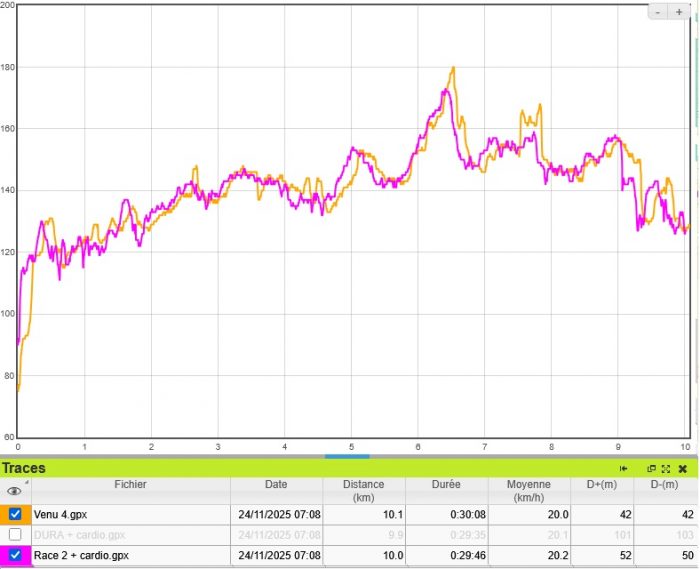Click the blue splitter handle below chart
The height and width of the screenshot is (569, 700).
coord(347,456)
